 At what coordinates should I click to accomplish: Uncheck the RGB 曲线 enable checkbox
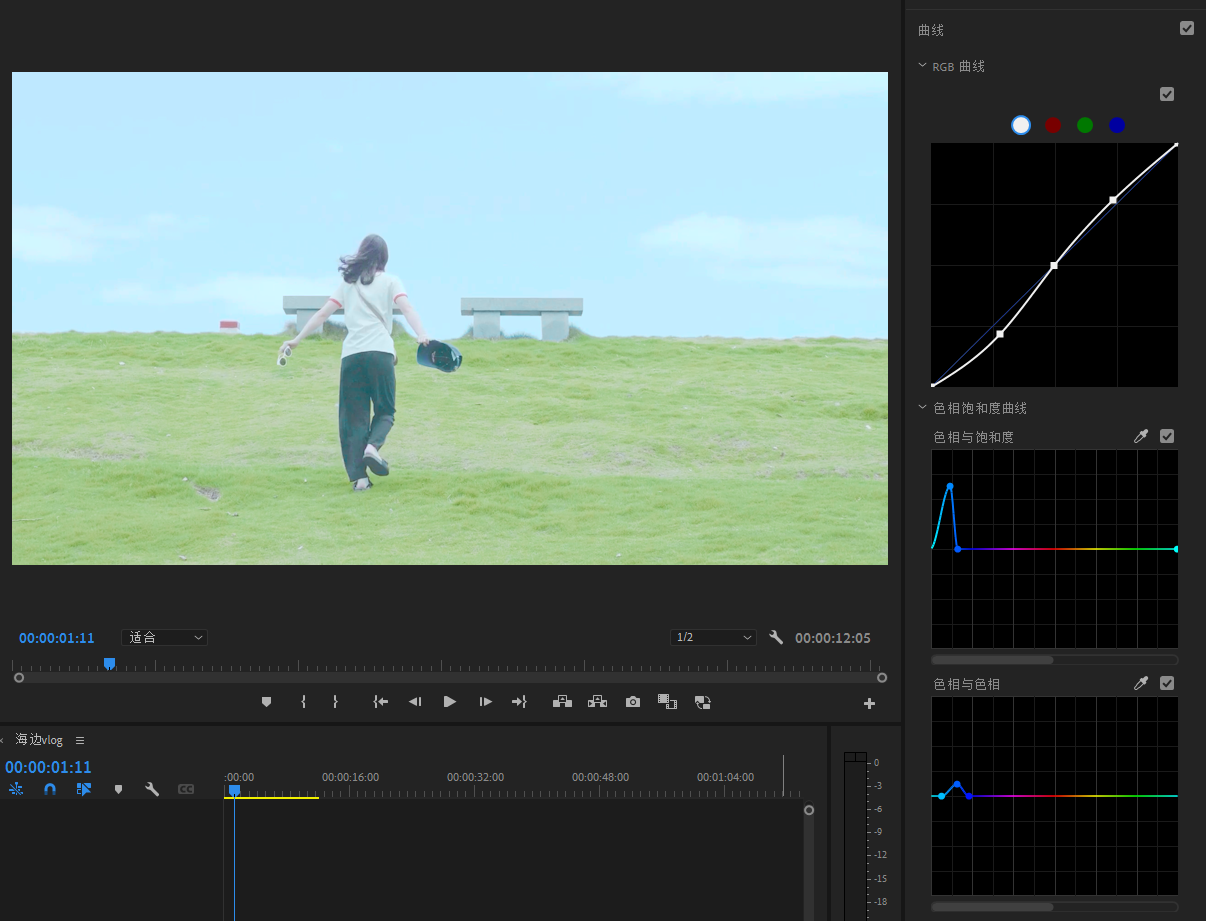click(x=1167, y=94)
